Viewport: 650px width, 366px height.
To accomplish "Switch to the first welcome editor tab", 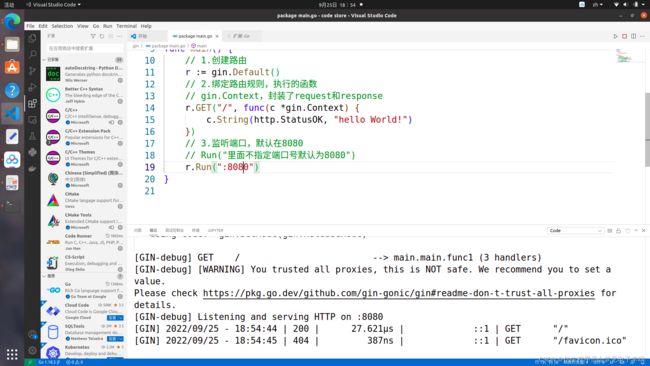I will pos(148,36).
